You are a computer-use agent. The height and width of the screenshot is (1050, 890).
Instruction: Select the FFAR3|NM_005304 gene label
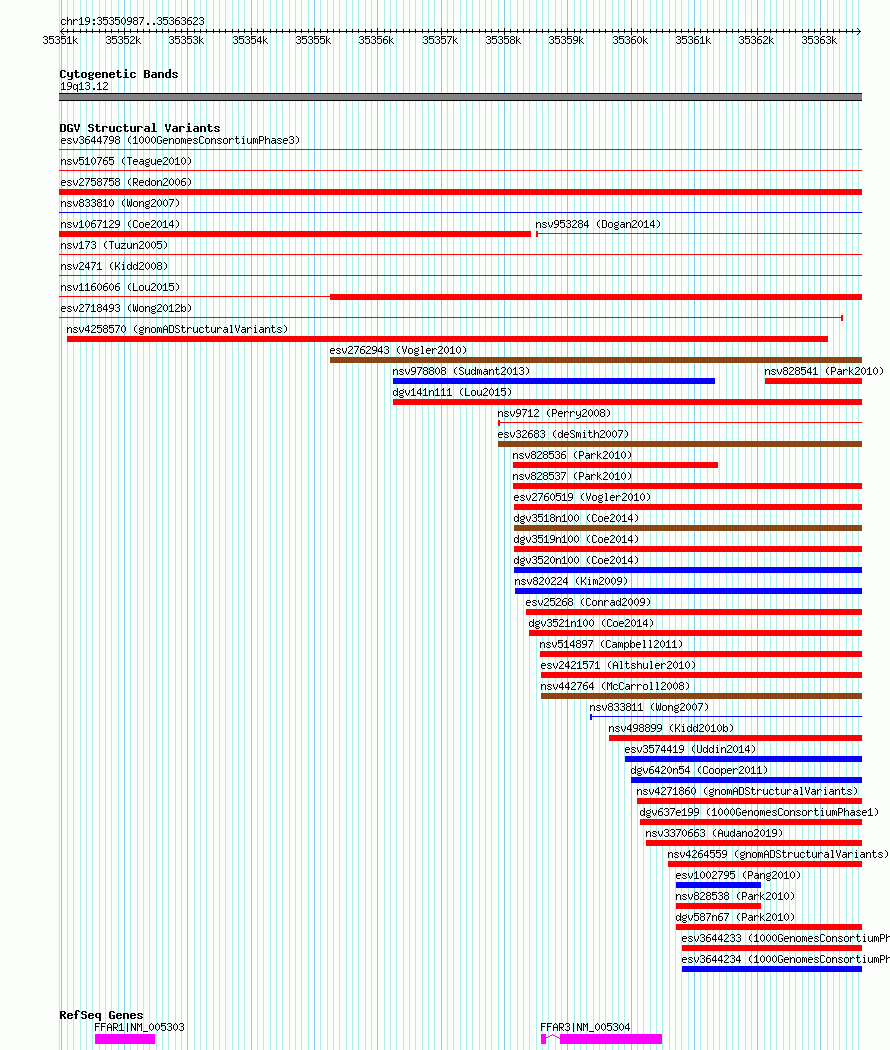tap(585, 1027)
